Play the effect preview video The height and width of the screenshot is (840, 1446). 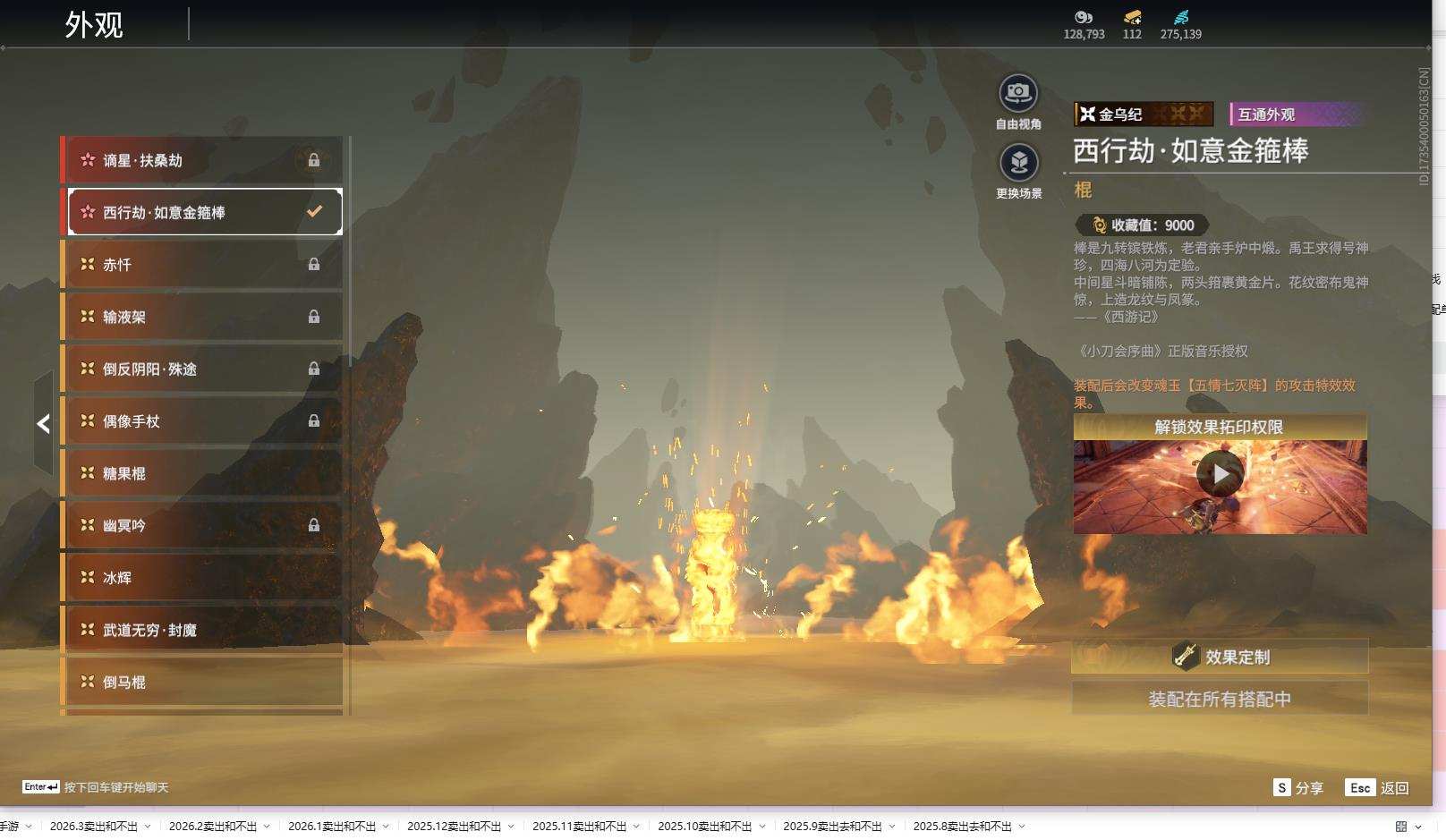(1221, 474)
